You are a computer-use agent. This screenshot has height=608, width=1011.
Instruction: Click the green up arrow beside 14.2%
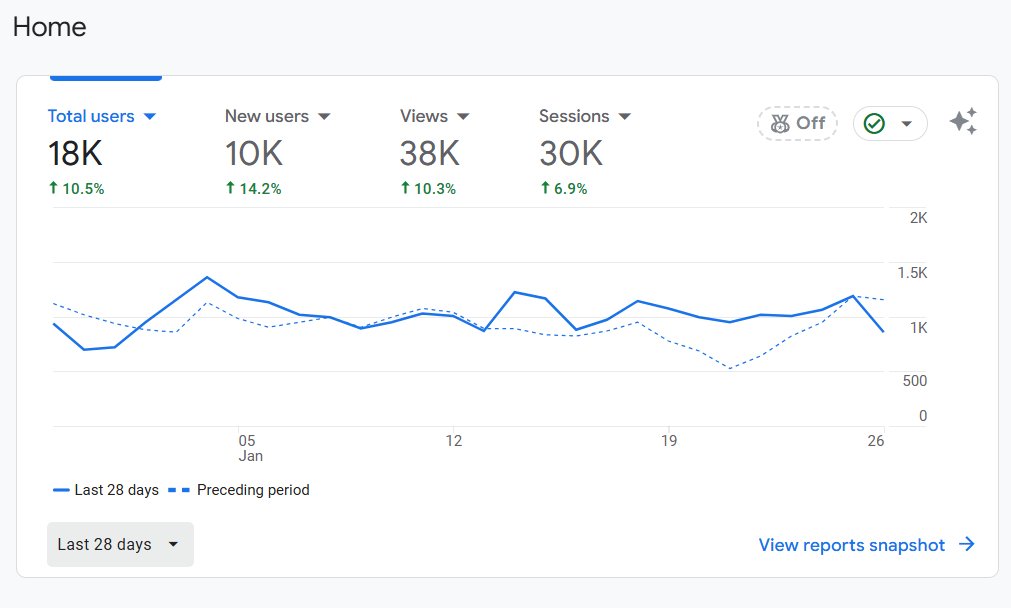pos(230,188)
